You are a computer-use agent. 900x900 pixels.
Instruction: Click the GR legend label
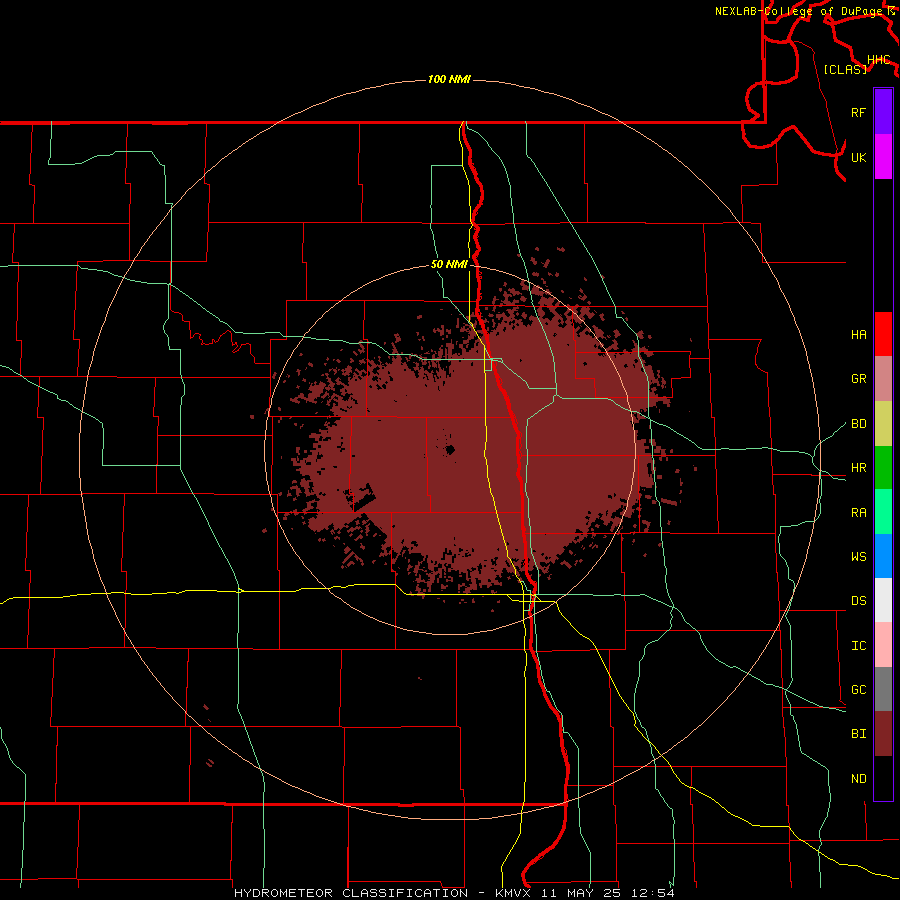pos(858,379)
